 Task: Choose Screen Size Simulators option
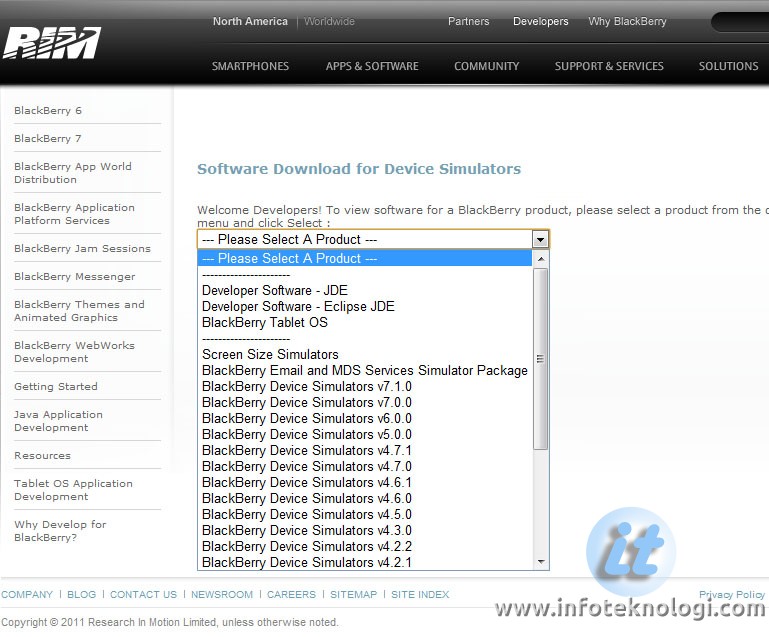[x=365, y=355]
